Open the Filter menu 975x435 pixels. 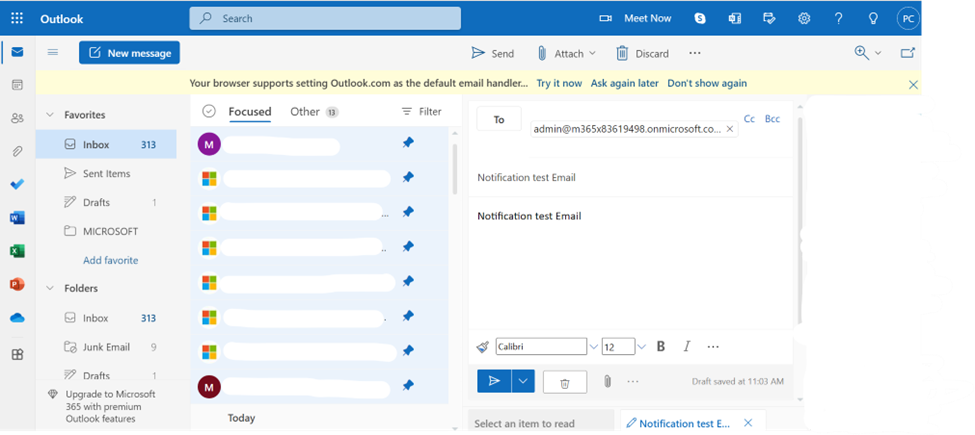(422, 112)
